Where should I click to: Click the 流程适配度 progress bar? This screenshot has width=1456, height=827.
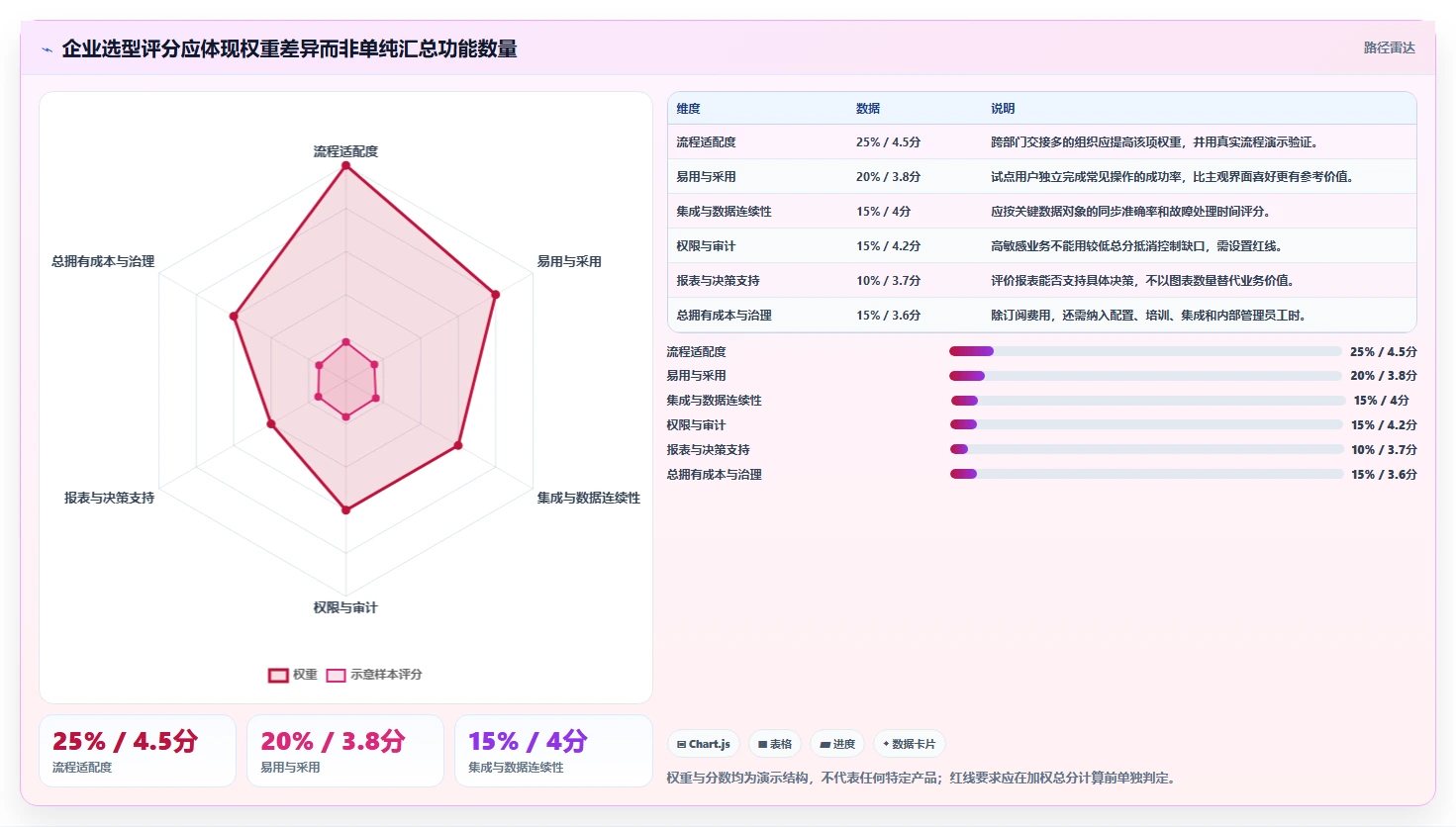(x=1145, y=351)
